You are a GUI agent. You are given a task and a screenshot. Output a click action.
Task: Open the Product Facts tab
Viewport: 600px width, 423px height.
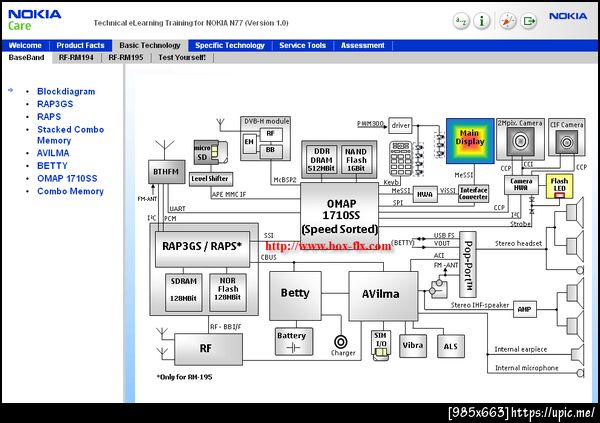coord(80,46)
